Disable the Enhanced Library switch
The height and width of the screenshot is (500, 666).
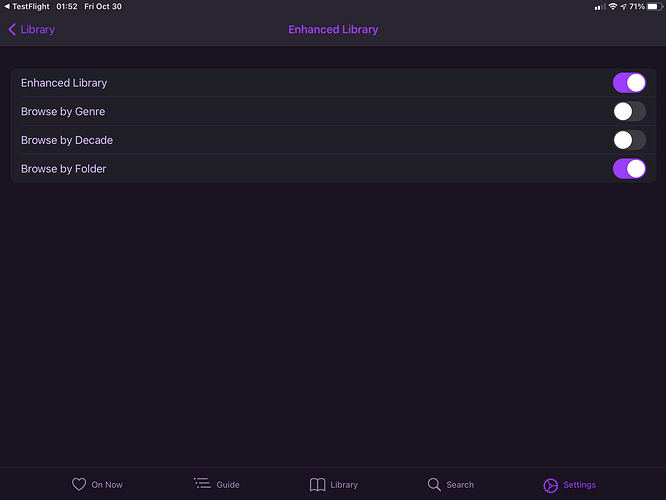point(629,83)
